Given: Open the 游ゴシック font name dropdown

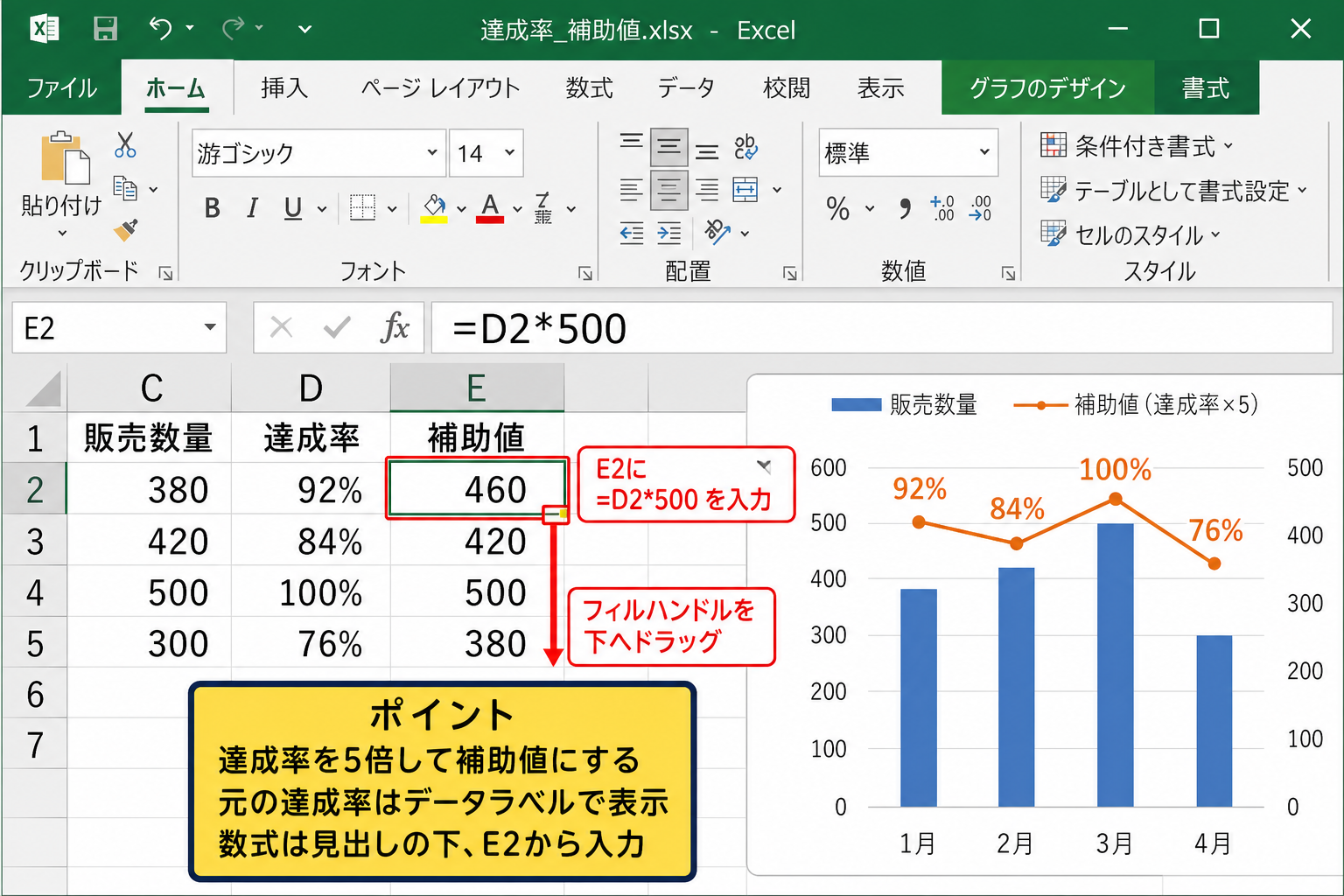Looking at the screenshot, I should (x=432, y=152).
